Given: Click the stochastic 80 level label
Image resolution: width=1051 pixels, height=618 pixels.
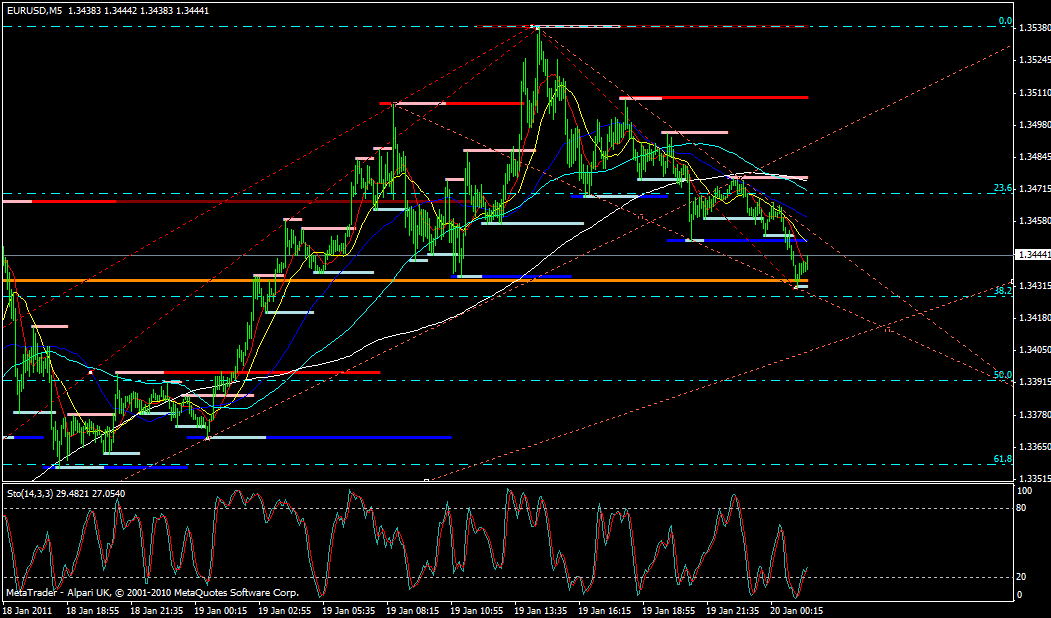Looking at the screenshot, I should [1024, 508].
